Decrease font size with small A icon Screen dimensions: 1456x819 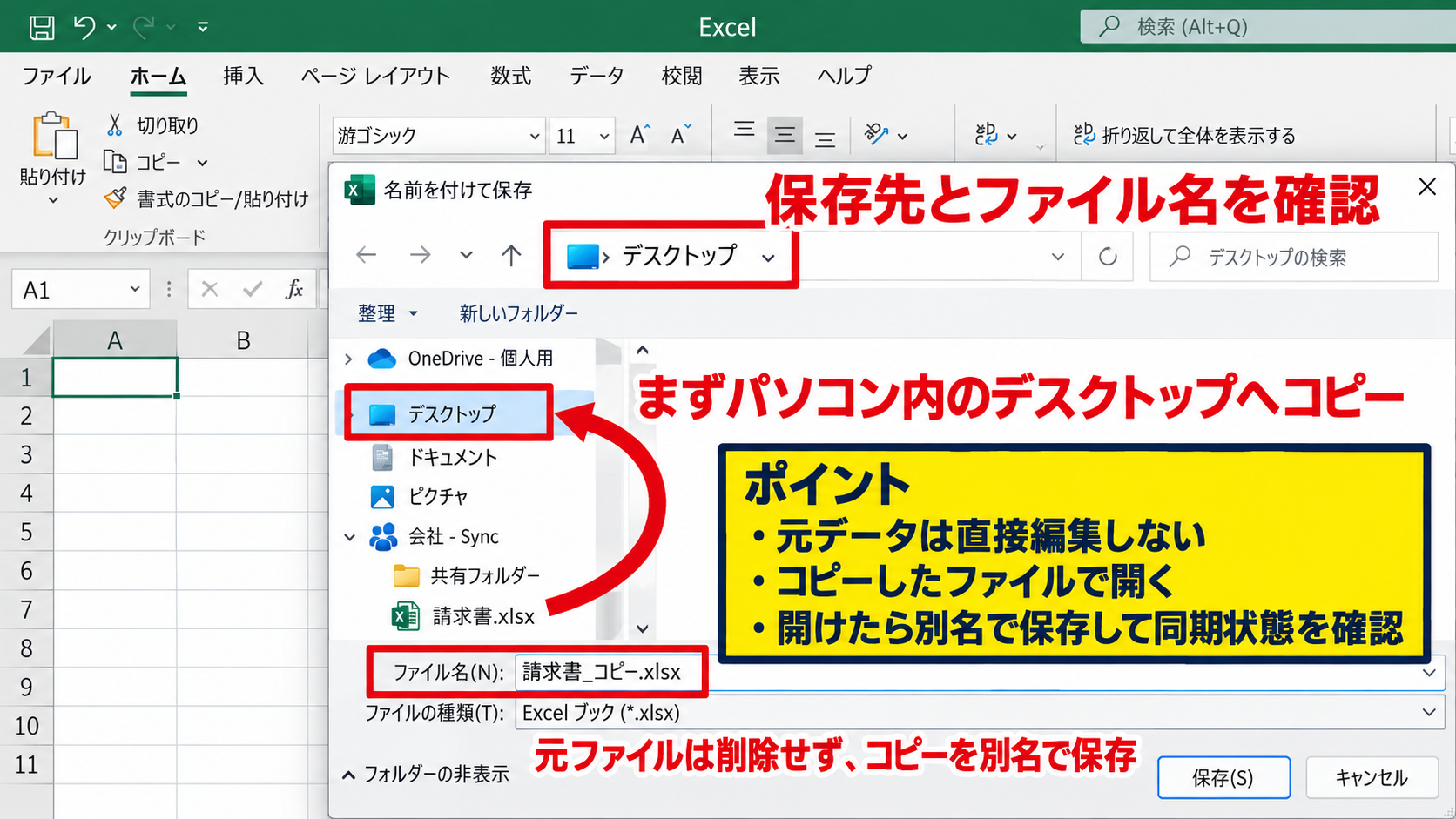tap(680, 135)
